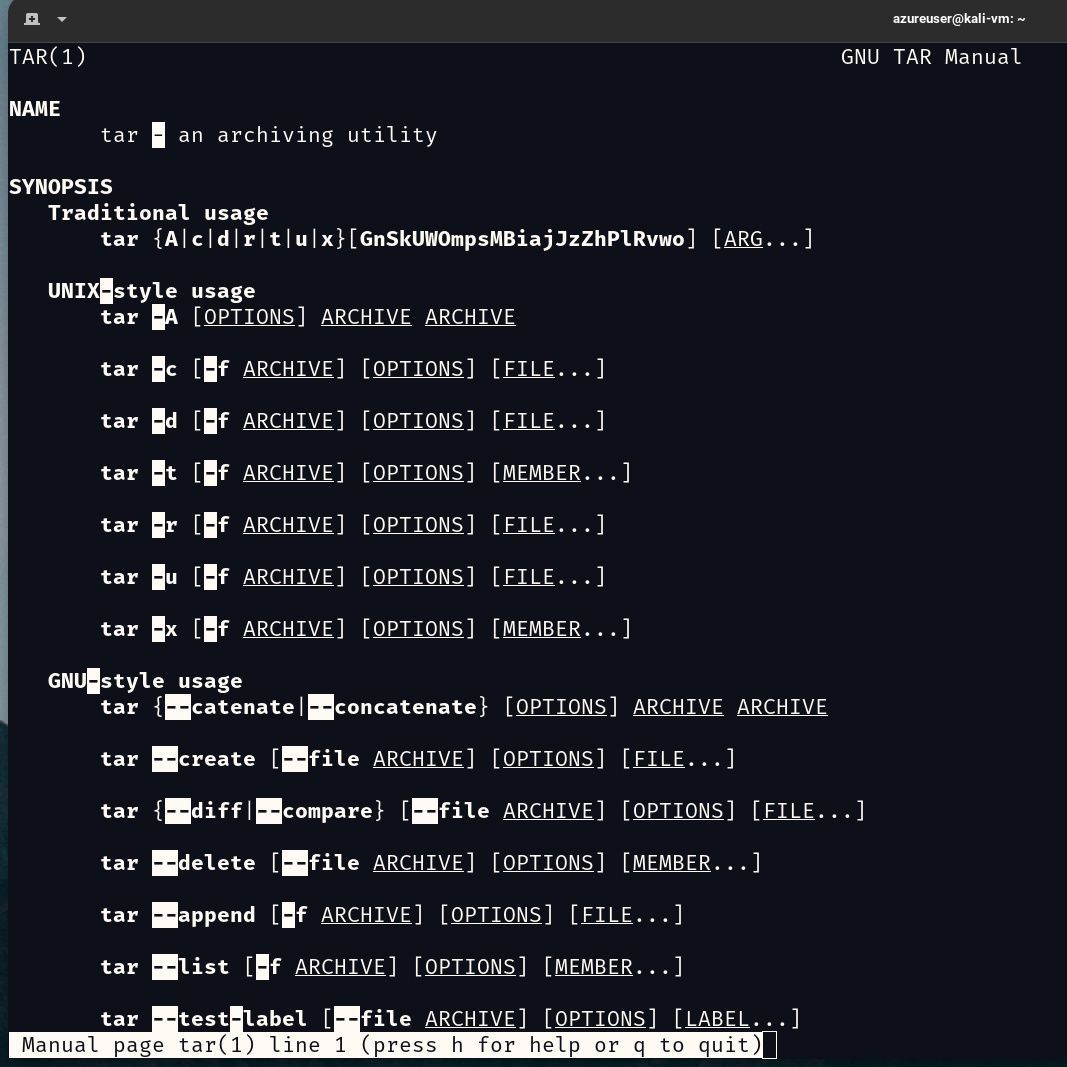The height and width of the screenshot is (1067, 1067).
Task: Click the FILE link on the tar -d line
Action: 527,420
